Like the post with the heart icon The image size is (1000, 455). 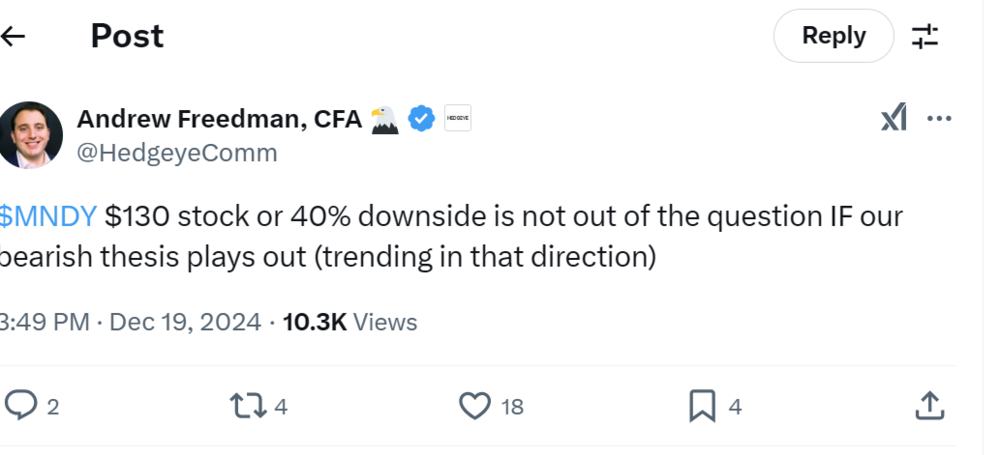pyautogui.click(x=475, y=405)
